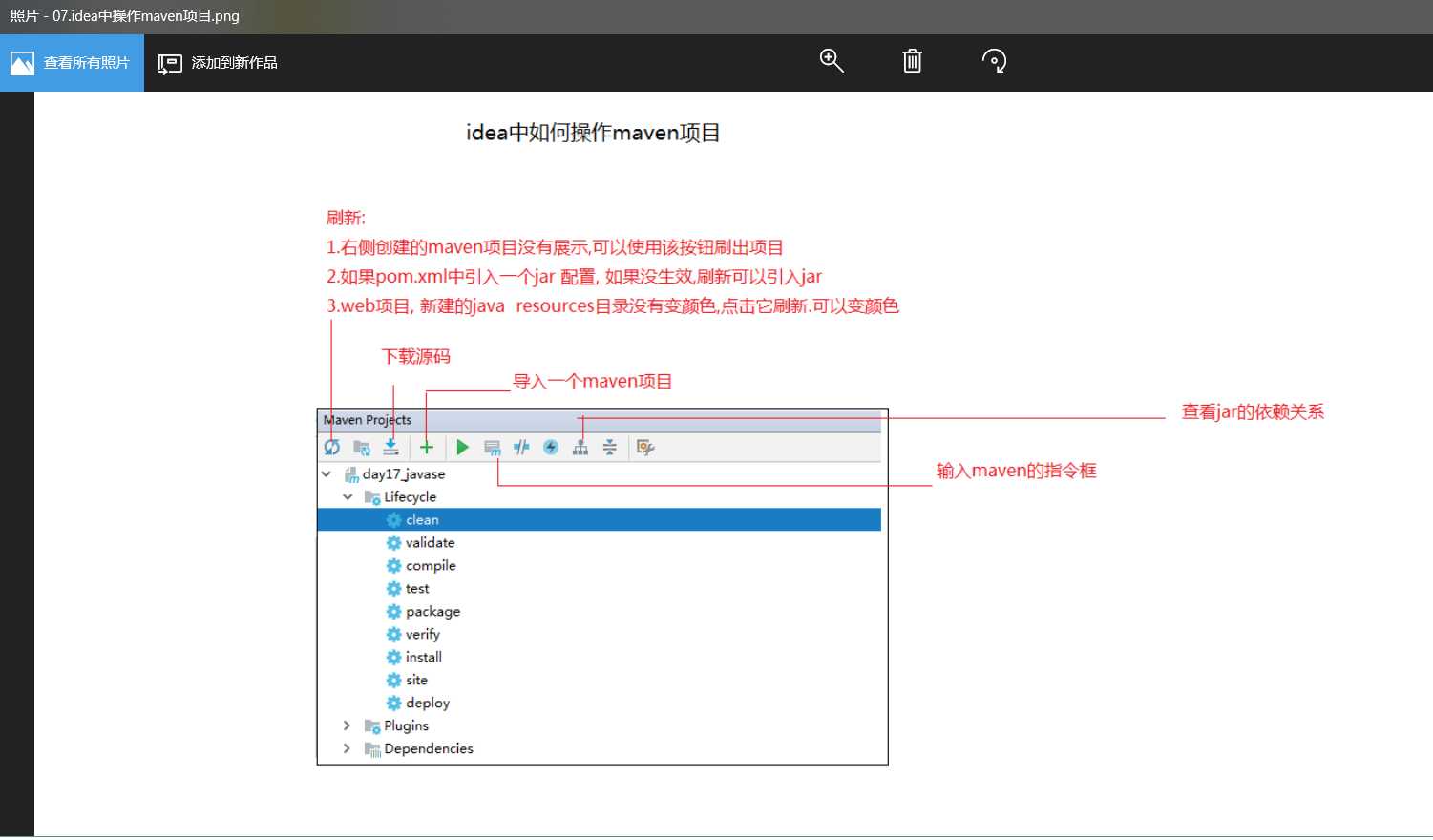Click the Collapse All icon in Maven toolbar
This screenshot has width=1433, height=840.
[x=609, y=447]
